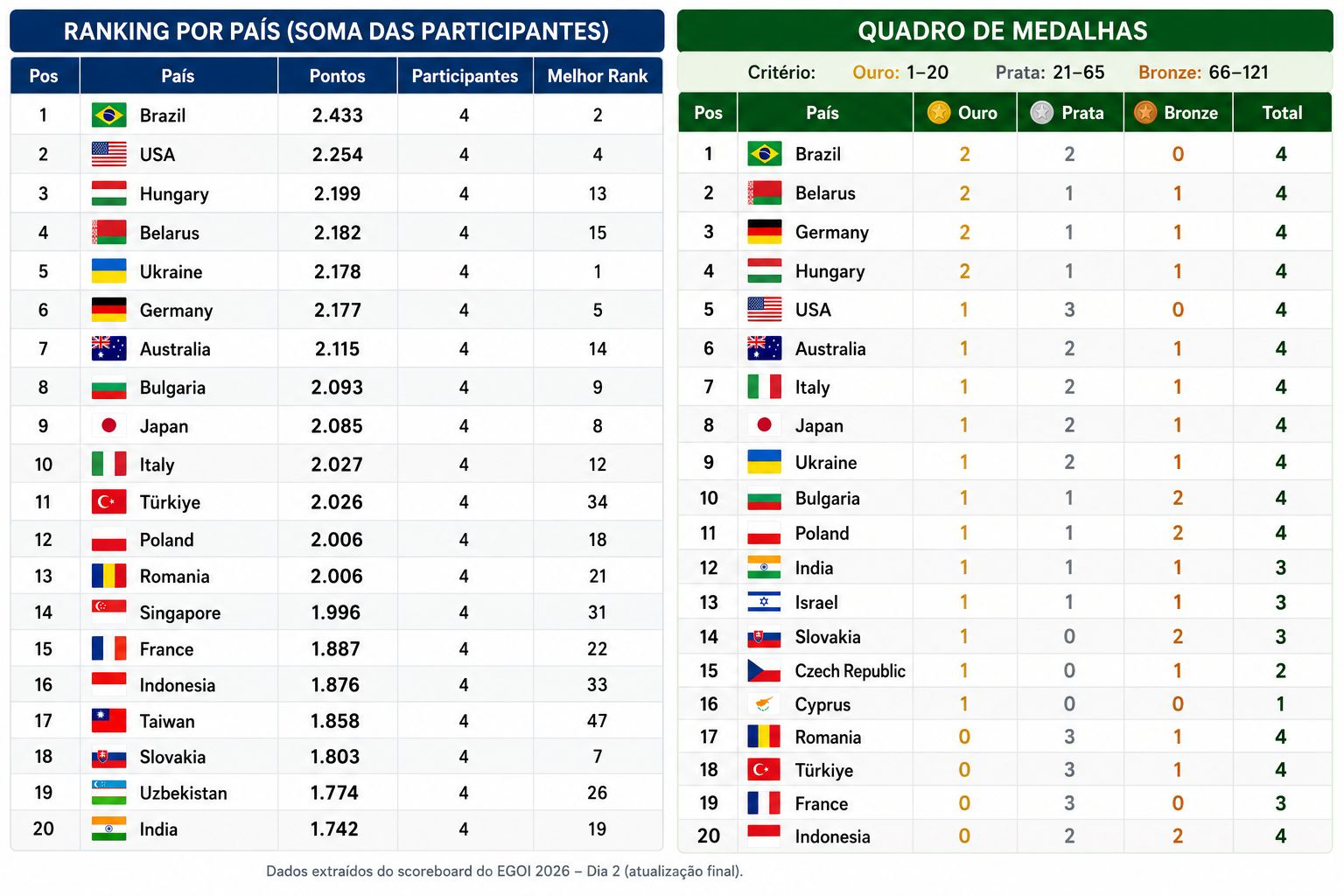Click the Melhor Rank column header
This screenshot has height=896, width=1344.
point(598,76)
